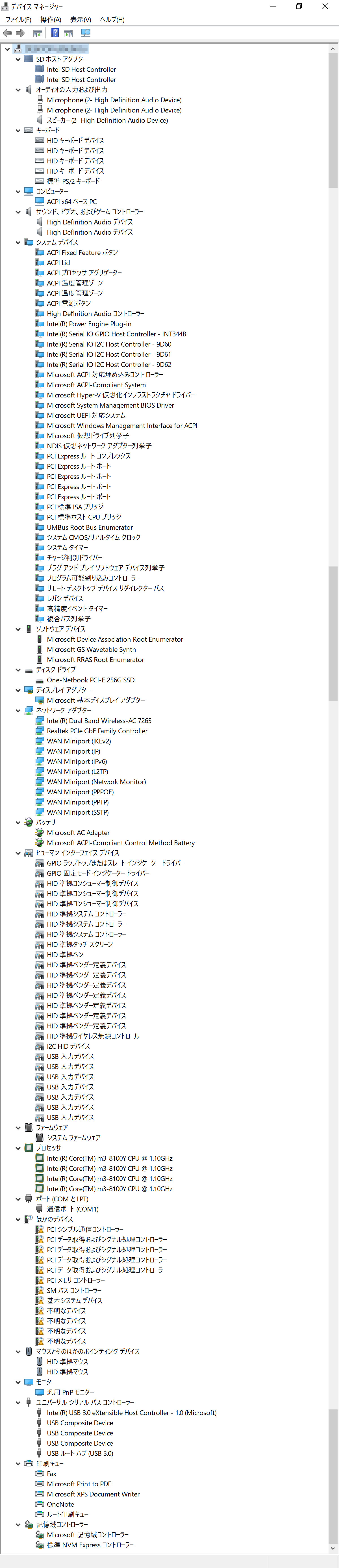Click the ユニバーサル シリアル バス コントローラー category icon

pyautogui.click(x=29, y=1402)
